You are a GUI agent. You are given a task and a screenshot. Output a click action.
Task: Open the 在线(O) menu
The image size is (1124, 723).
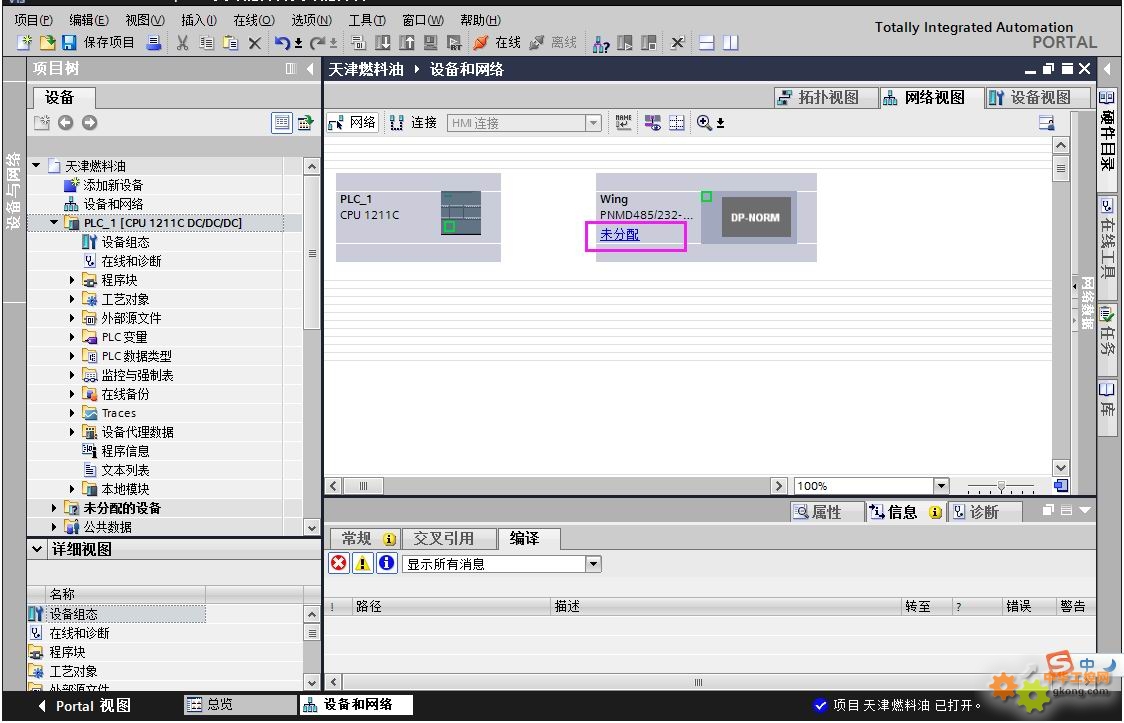click(x=254, y=20)
